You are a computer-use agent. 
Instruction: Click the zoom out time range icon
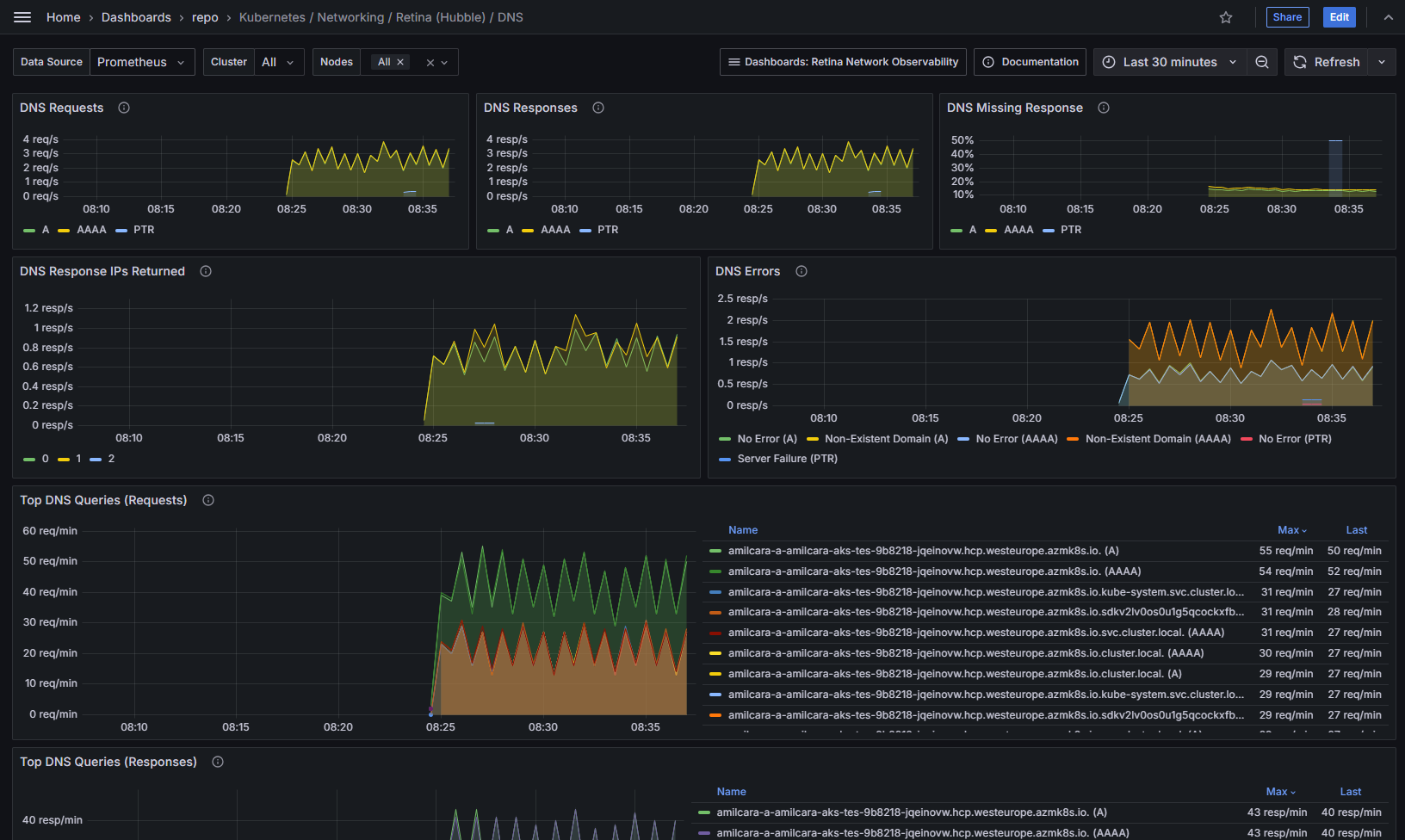[1262, 62]
